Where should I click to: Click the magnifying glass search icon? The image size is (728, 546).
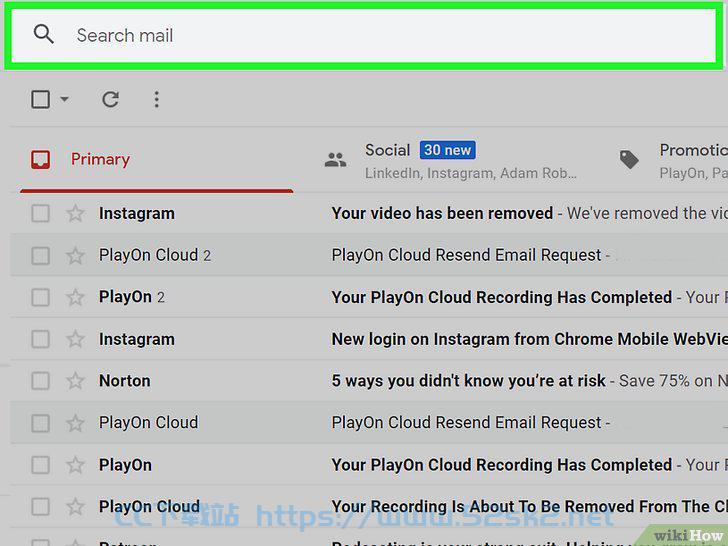tap(44, 34)
